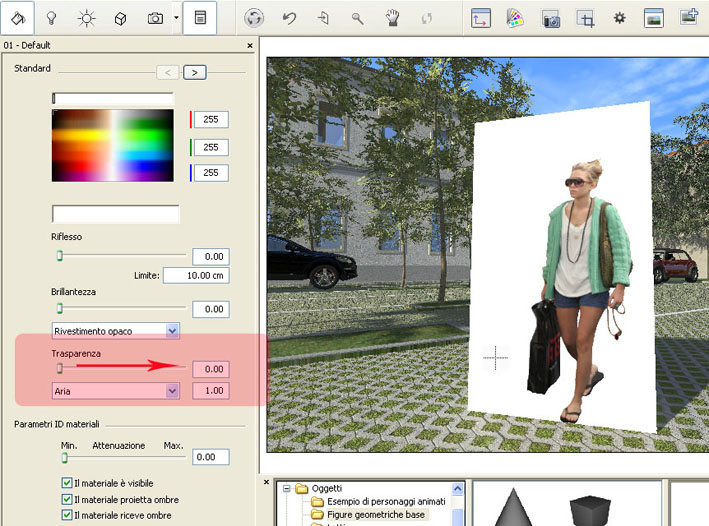Open the 'Rivestimento opaco' dropdown
The image size is (709, 526).
[172, 330]
